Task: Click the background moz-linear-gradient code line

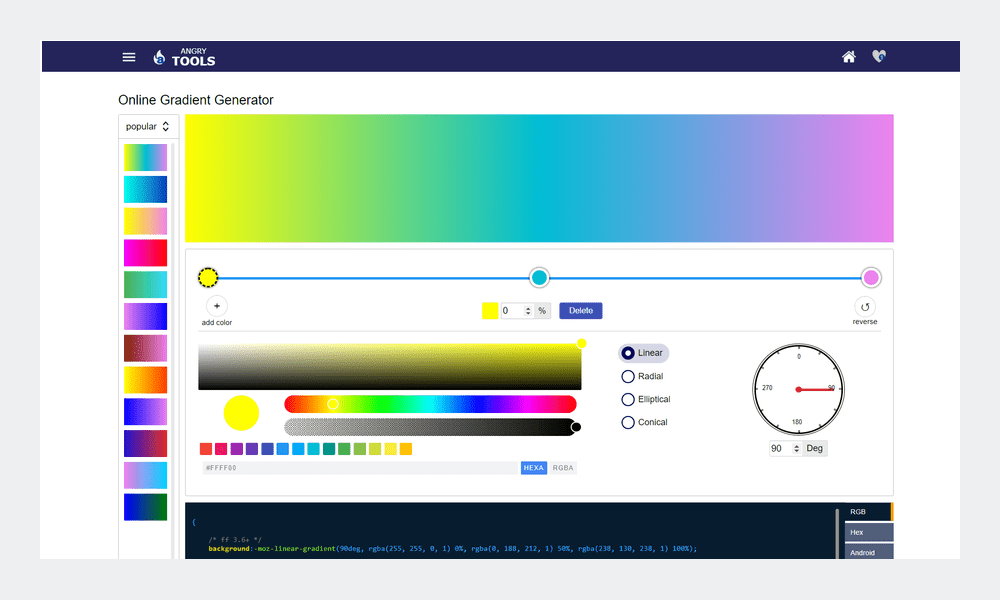Action: [x=452, y=548]
